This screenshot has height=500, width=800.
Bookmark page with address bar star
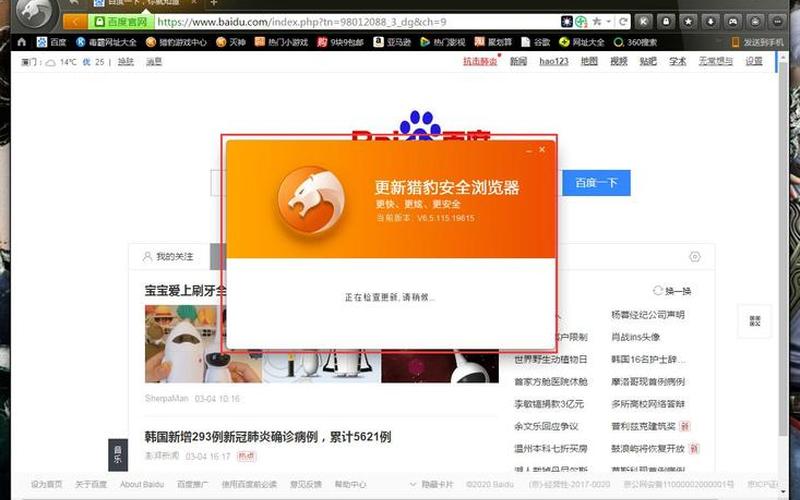pyautogui.click(x=596, y=21)
